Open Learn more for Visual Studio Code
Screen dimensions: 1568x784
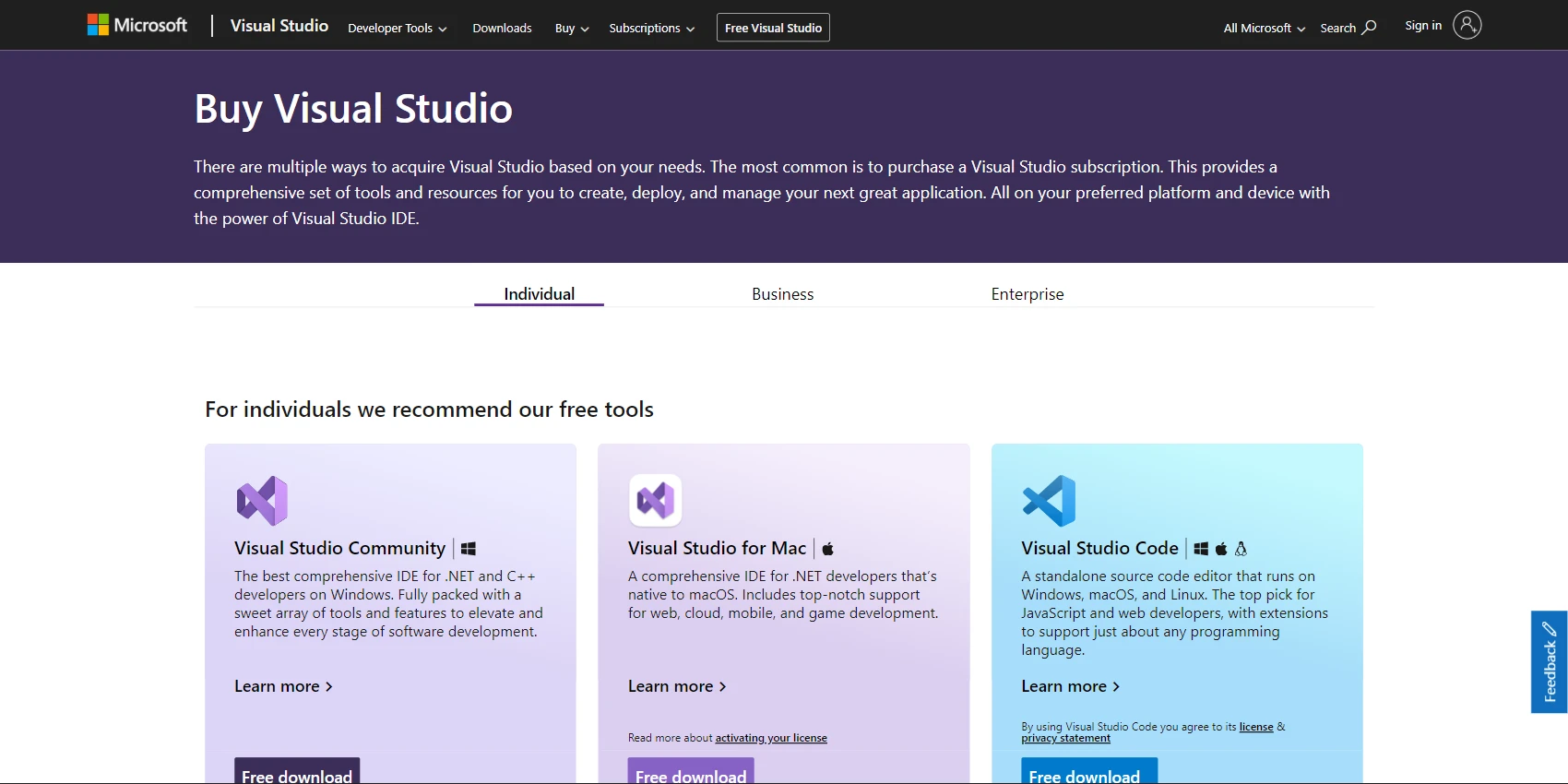point(1070,686)
